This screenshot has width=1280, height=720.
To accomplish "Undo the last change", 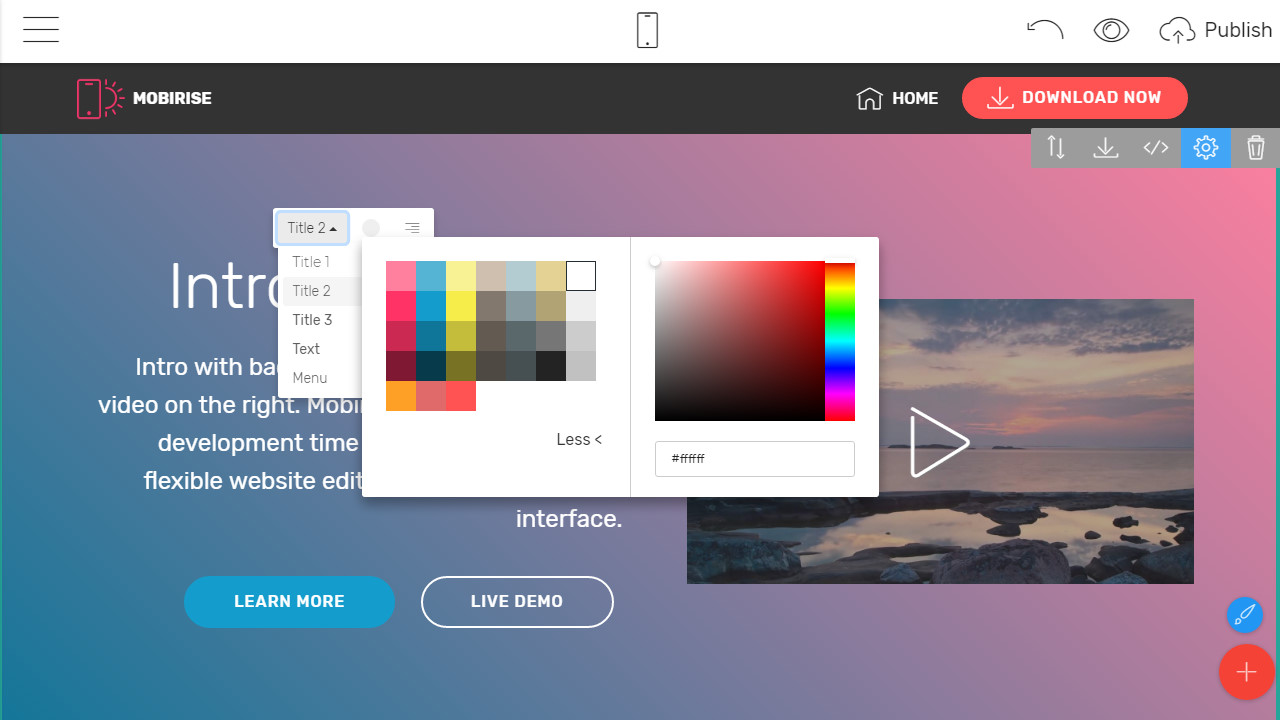I will click(x=1045, y=30).
